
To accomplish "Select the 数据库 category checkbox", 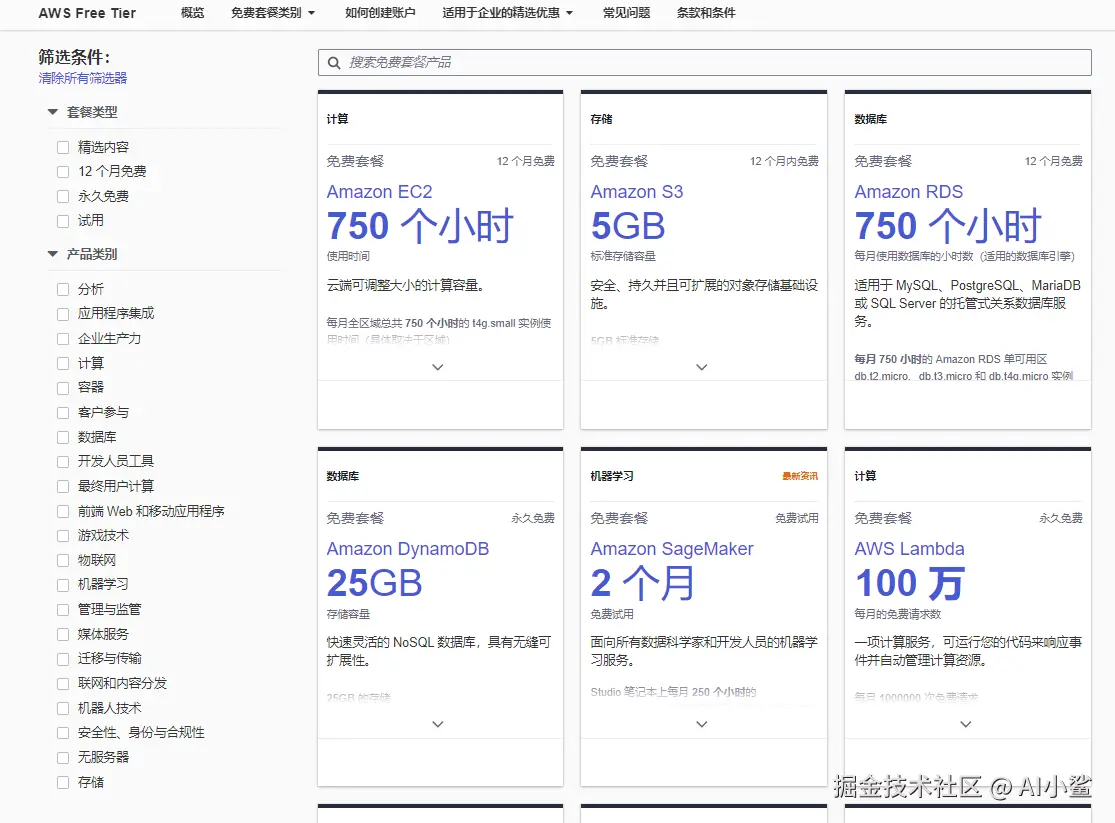I will 63,437.
